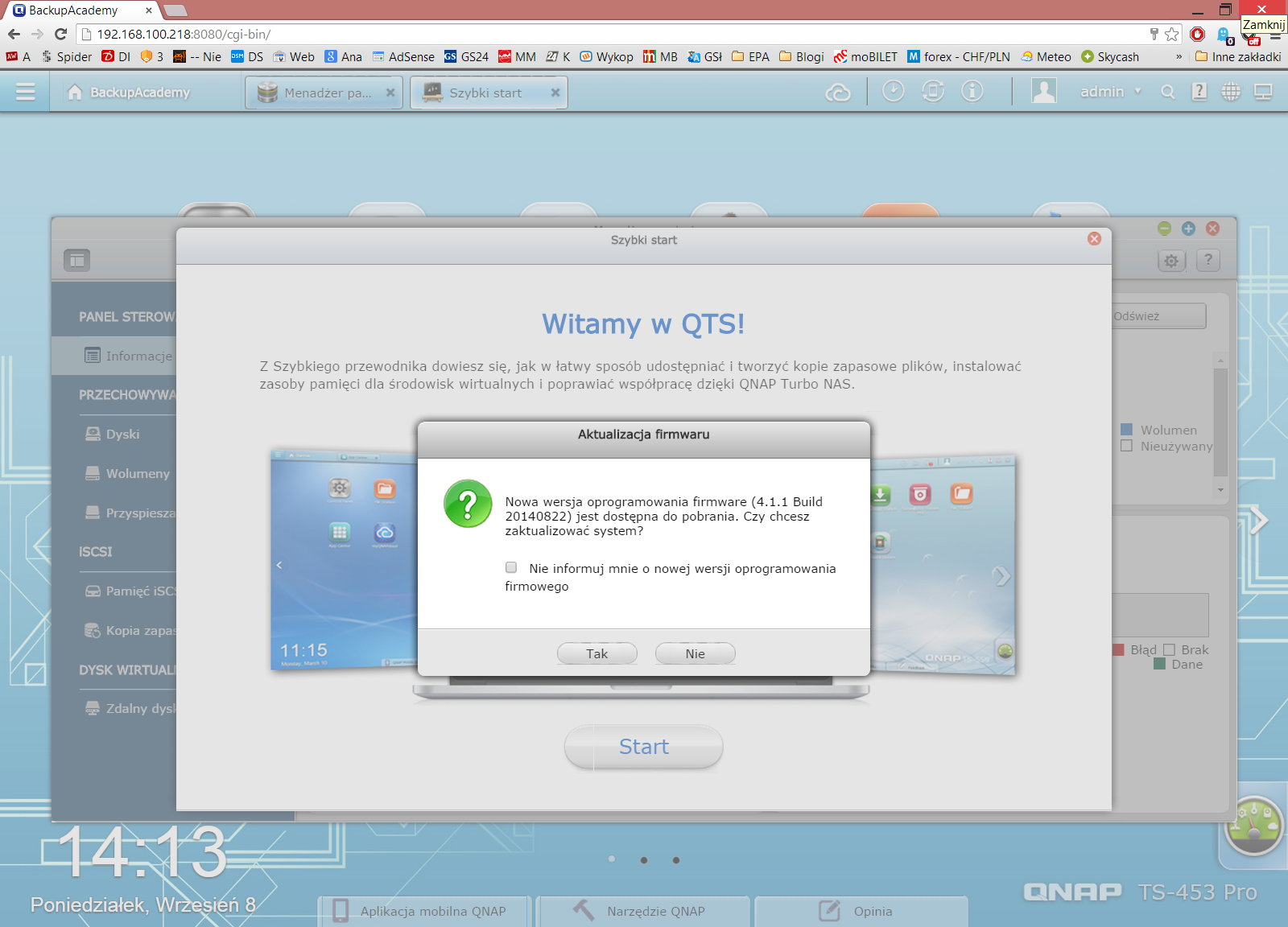
Task: Decline firmware update with Nie
Action: coord(696,653)
